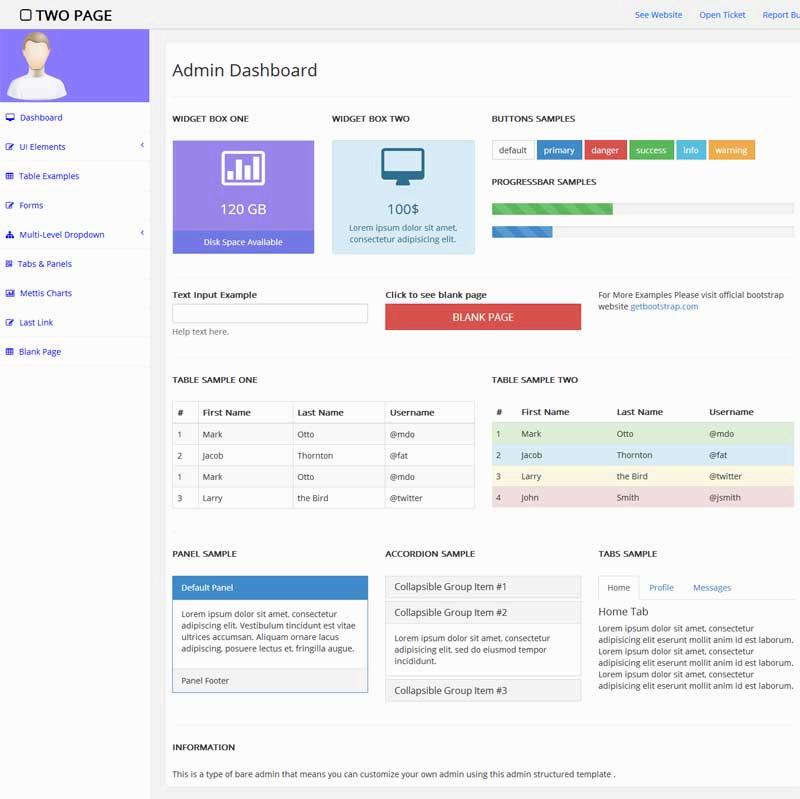The image size is (800, 799).
Task: Click the Mettis Charts sidebar icon
Action: point(10,293)
